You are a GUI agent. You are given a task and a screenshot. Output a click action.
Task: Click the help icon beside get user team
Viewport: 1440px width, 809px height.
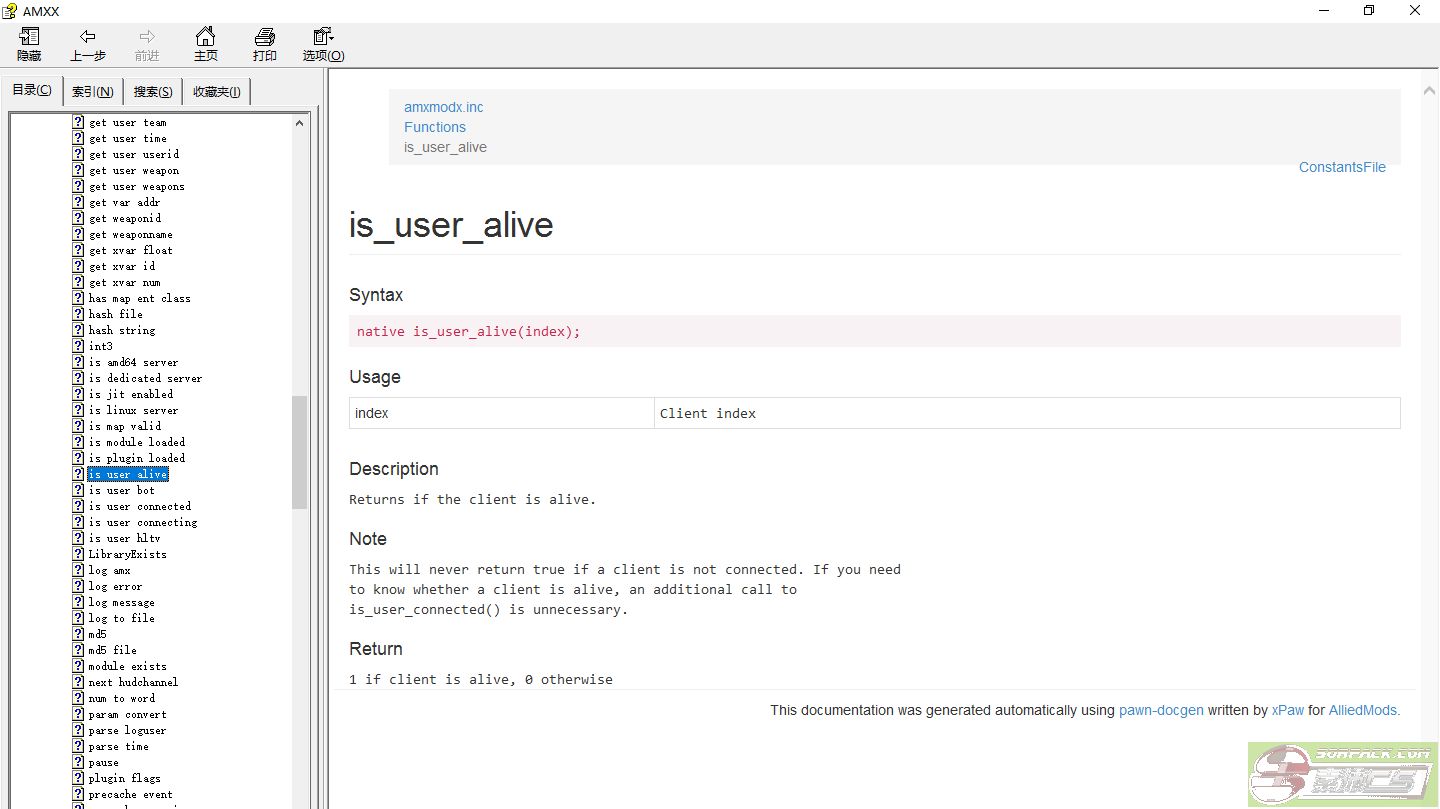tap(78, 122)
